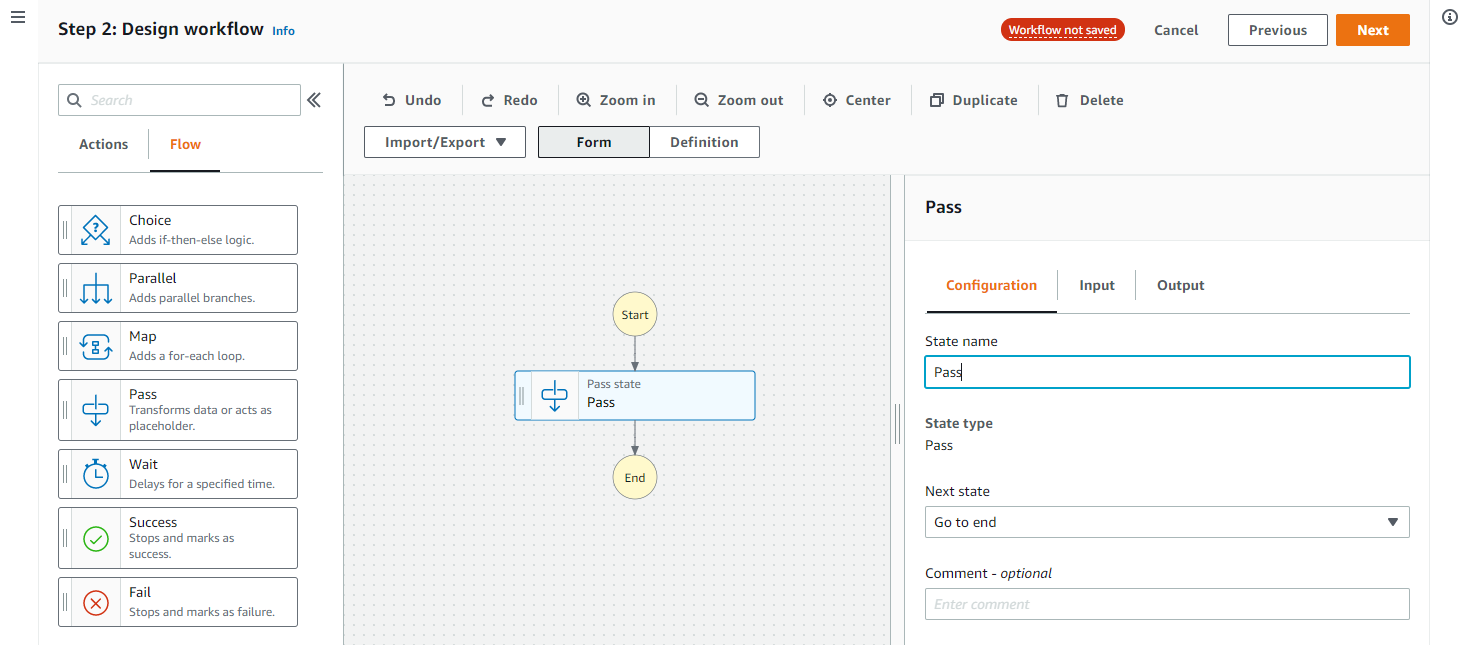Click the Next button
The height and width of the screenshot is (645, 1466).
click(x=1373, y=30)
